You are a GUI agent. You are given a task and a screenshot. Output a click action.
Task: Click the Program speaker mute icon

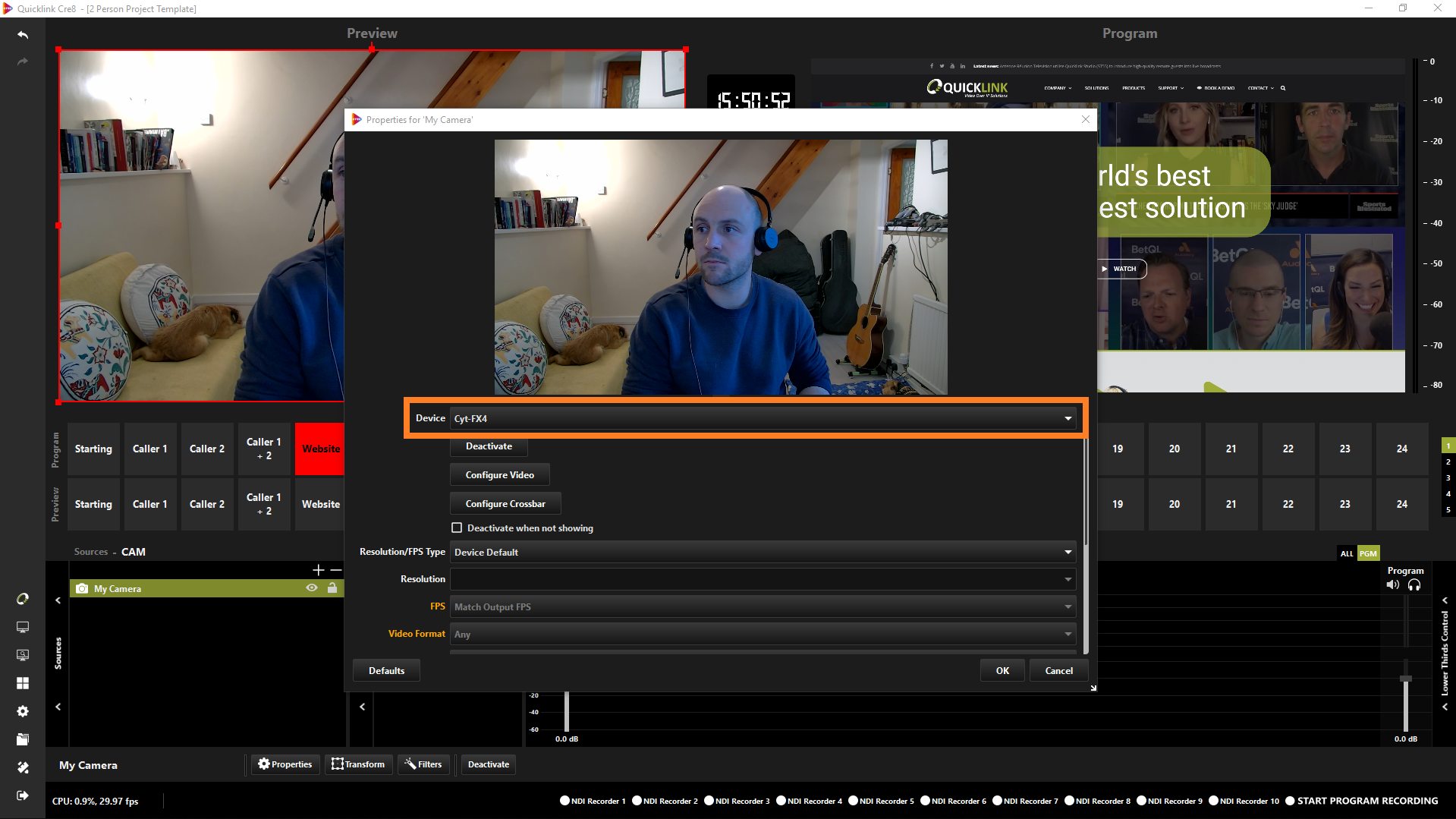(x=1392, y=585)
